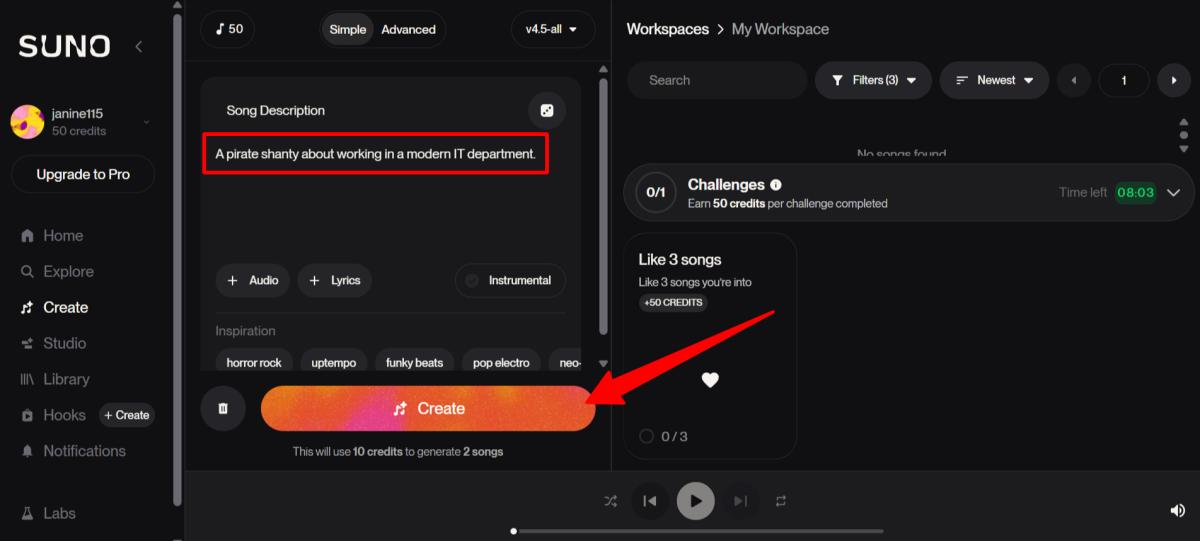Image resolution: width=1200 pixels, height=541 pixels.
Task: Skip to previous track
Action: point(649,501)
